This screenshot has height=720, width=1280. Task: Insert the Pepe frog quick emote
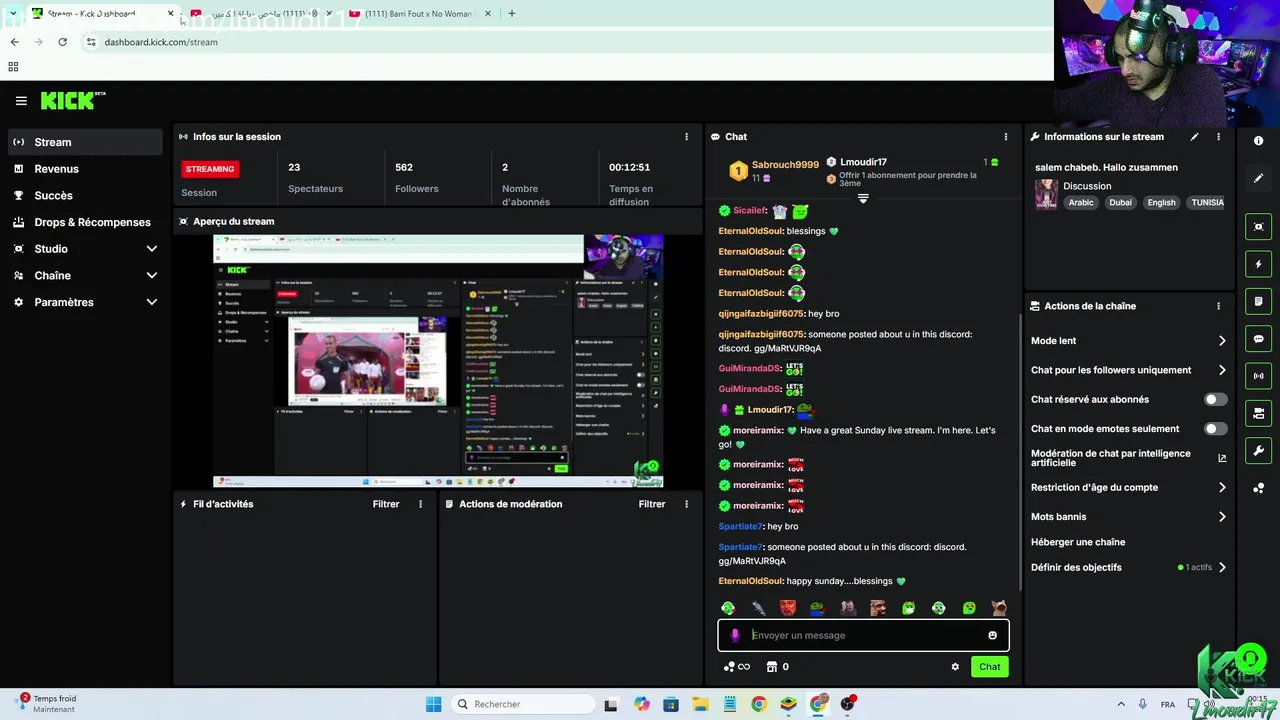pyautogui.click(x=818, y=607)
